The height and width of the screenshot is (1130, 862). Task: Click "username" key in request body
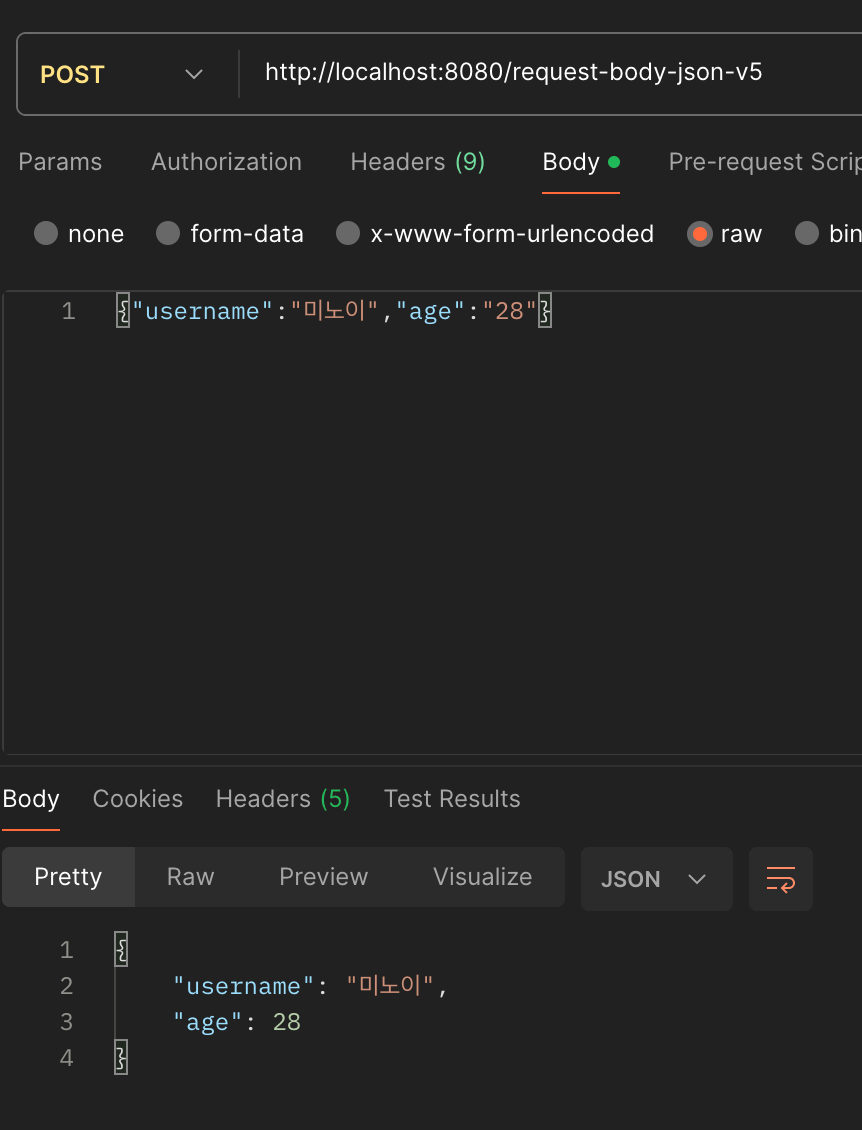coord(203,311)
